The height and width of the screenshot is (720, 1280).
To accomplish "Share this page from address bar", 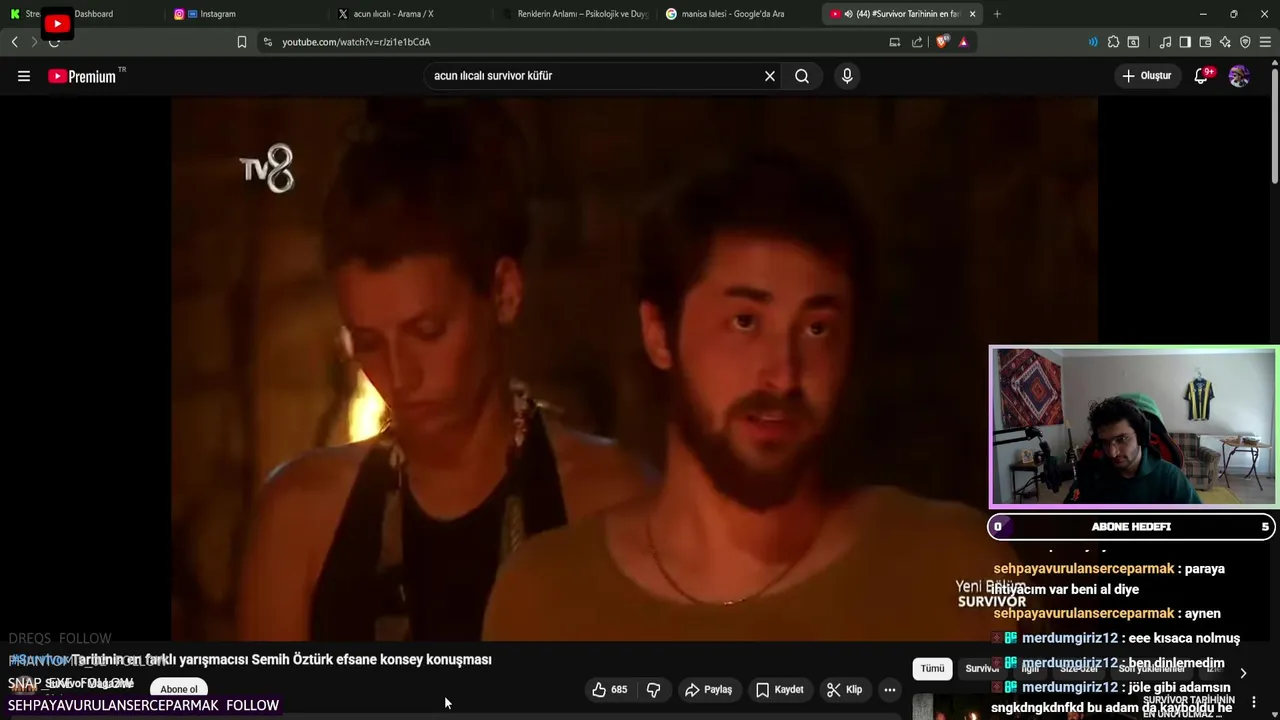I will pos(917,42).
